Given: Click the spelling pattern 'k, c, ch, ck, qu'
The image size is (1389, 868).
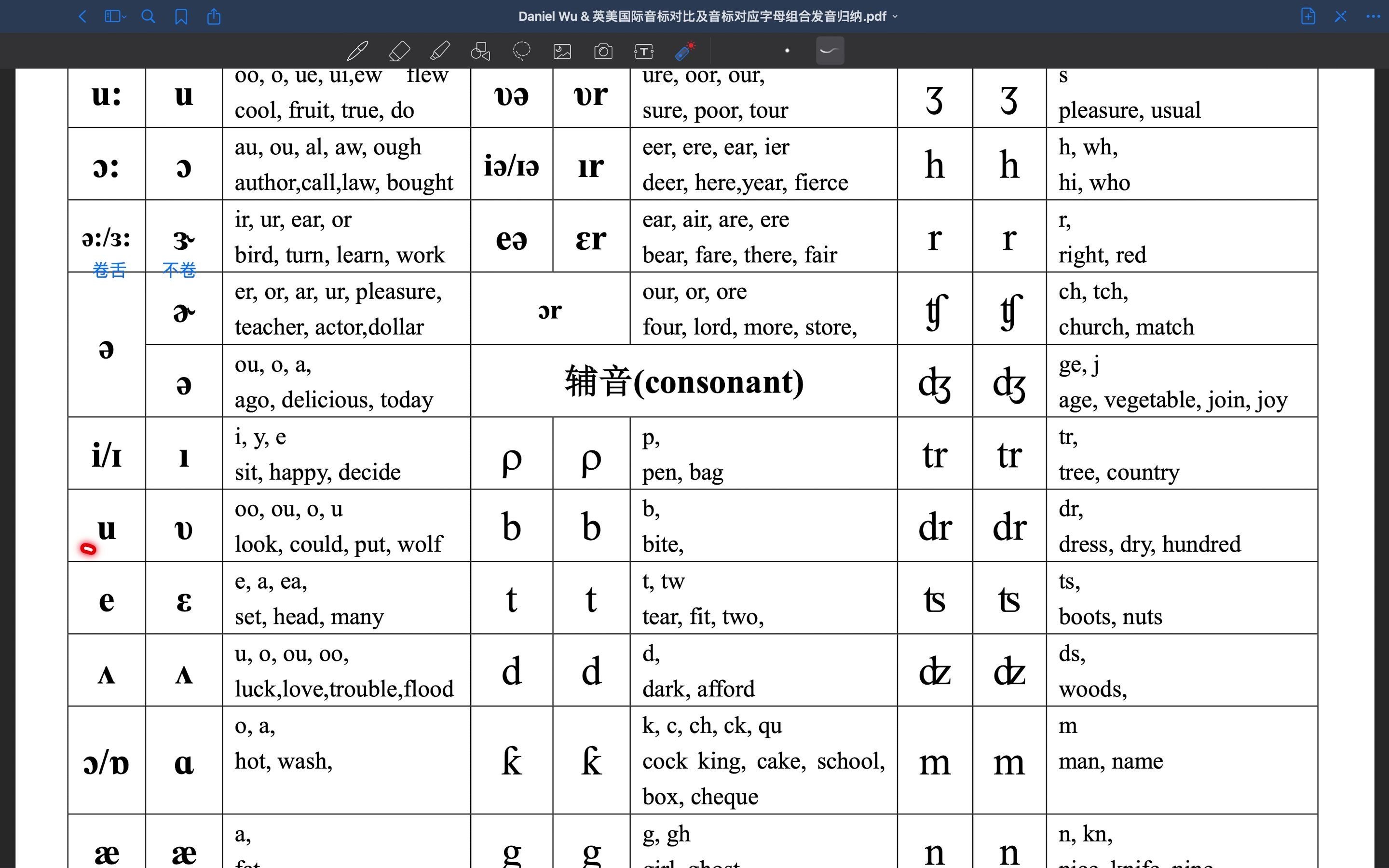Looking at the screenshot, I should tap(712, 726).
